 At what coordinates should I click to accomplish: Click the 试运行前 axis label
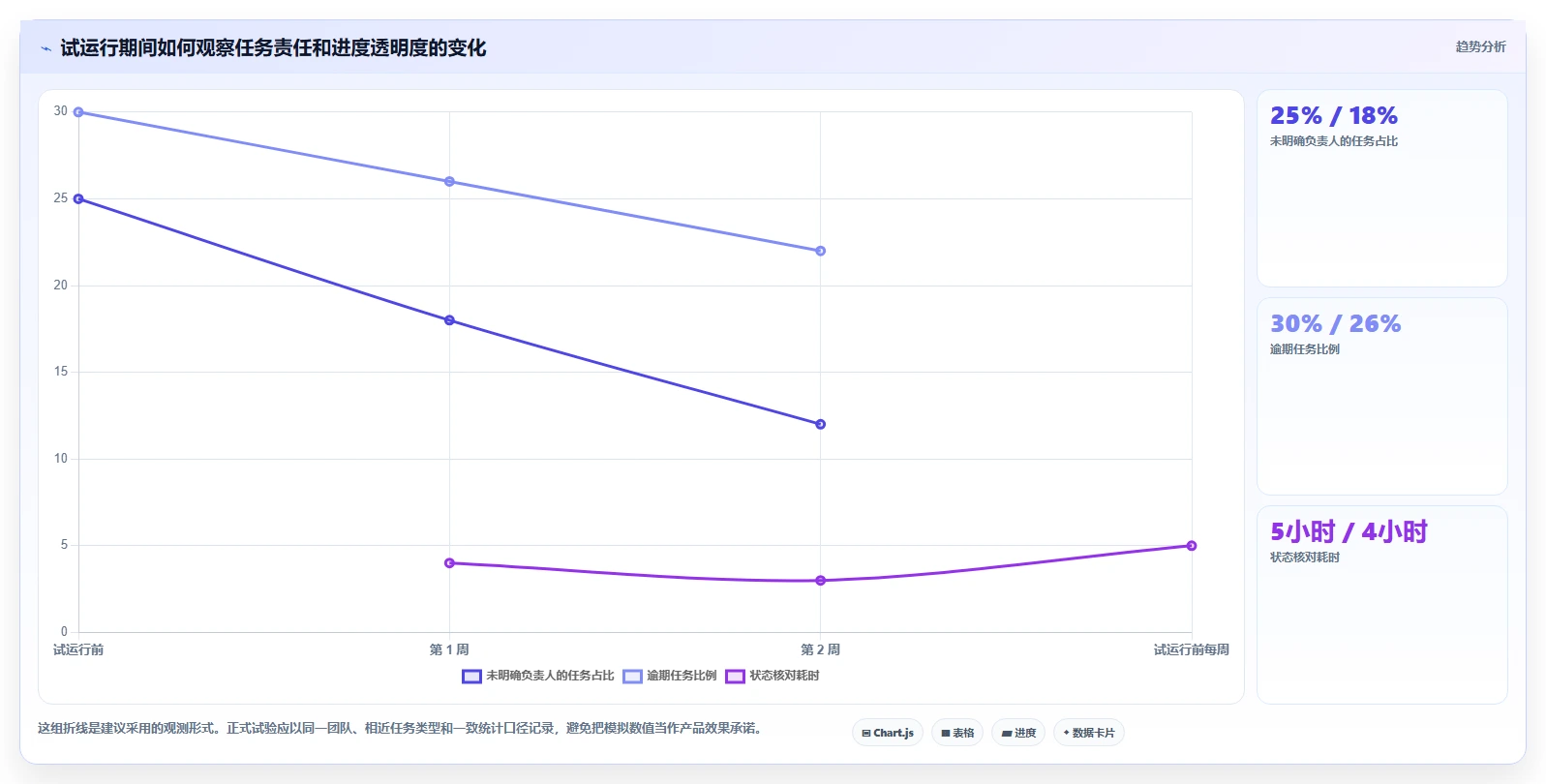[x=78, y=649]
